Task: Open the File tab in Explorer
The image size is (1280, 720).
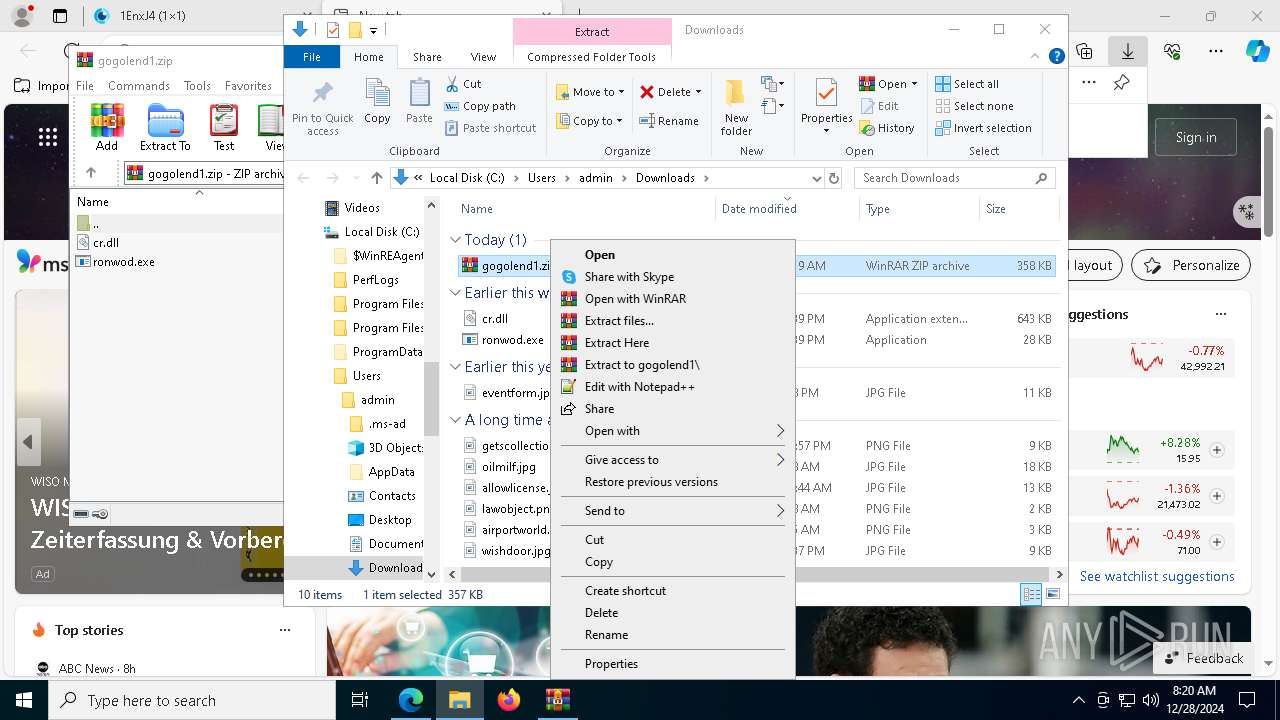Action: [x=312, y=57]
